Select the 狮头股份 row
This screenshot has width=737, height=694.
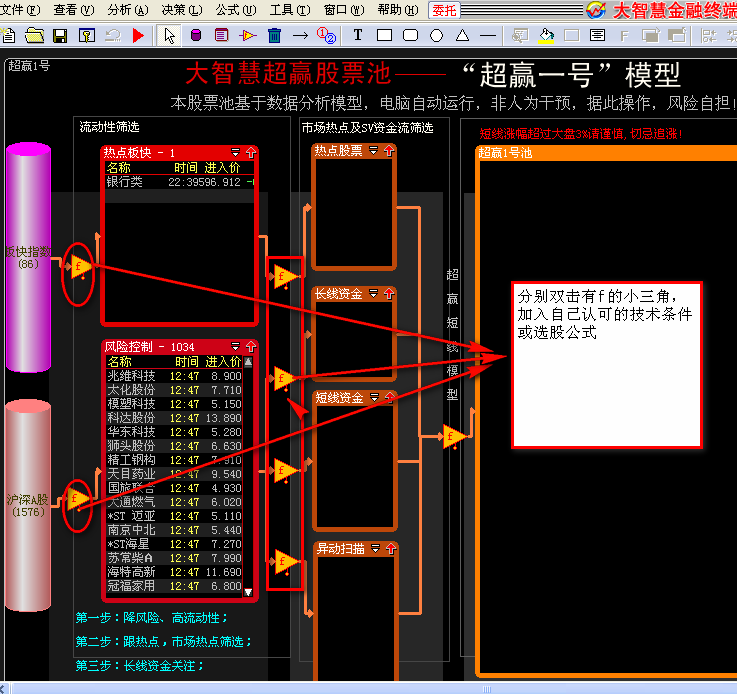[174, 446]
